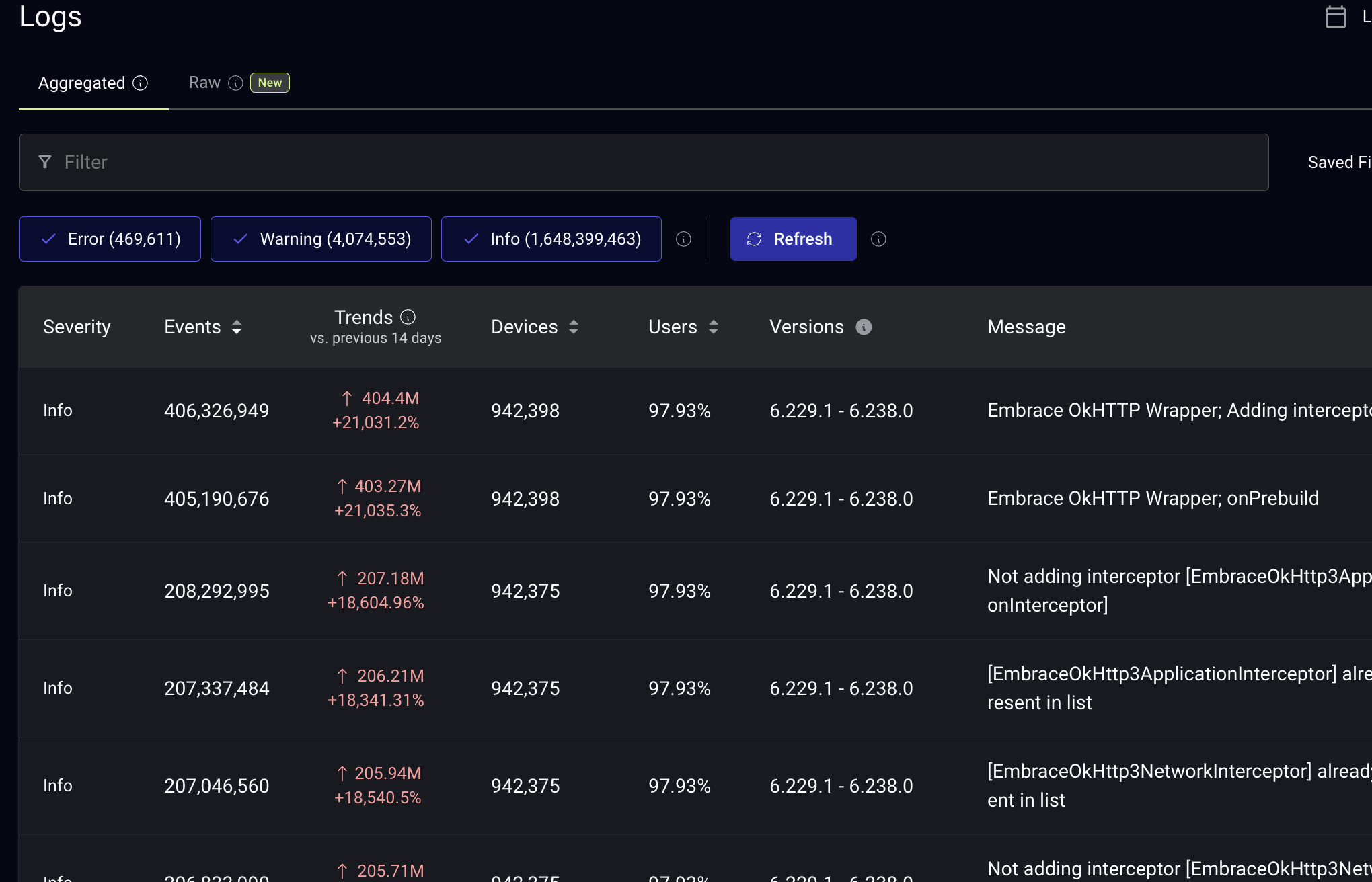The width and height of the screenshot is (1372, 882).
Task: Click the 'vs. previous 14 days' subtitle
Action: point(376,338)
